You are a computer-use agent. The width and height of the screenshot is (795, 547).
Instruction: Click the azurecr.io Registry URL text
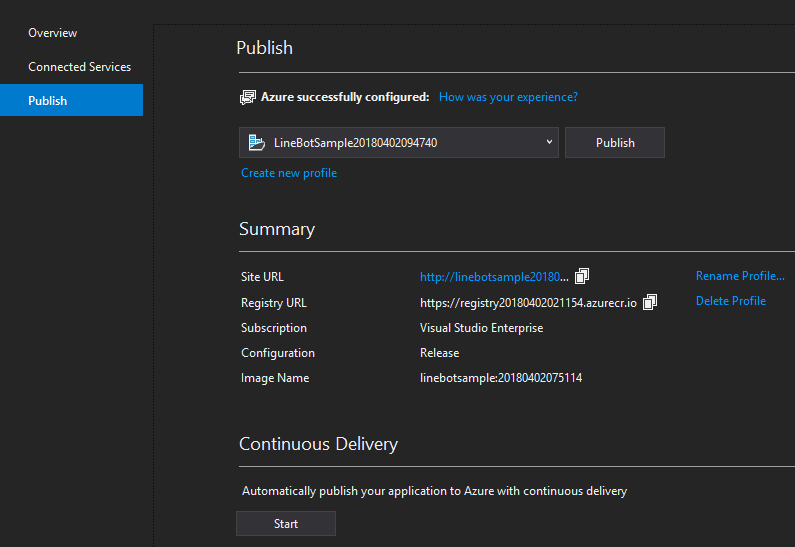[x=528, y=302]
